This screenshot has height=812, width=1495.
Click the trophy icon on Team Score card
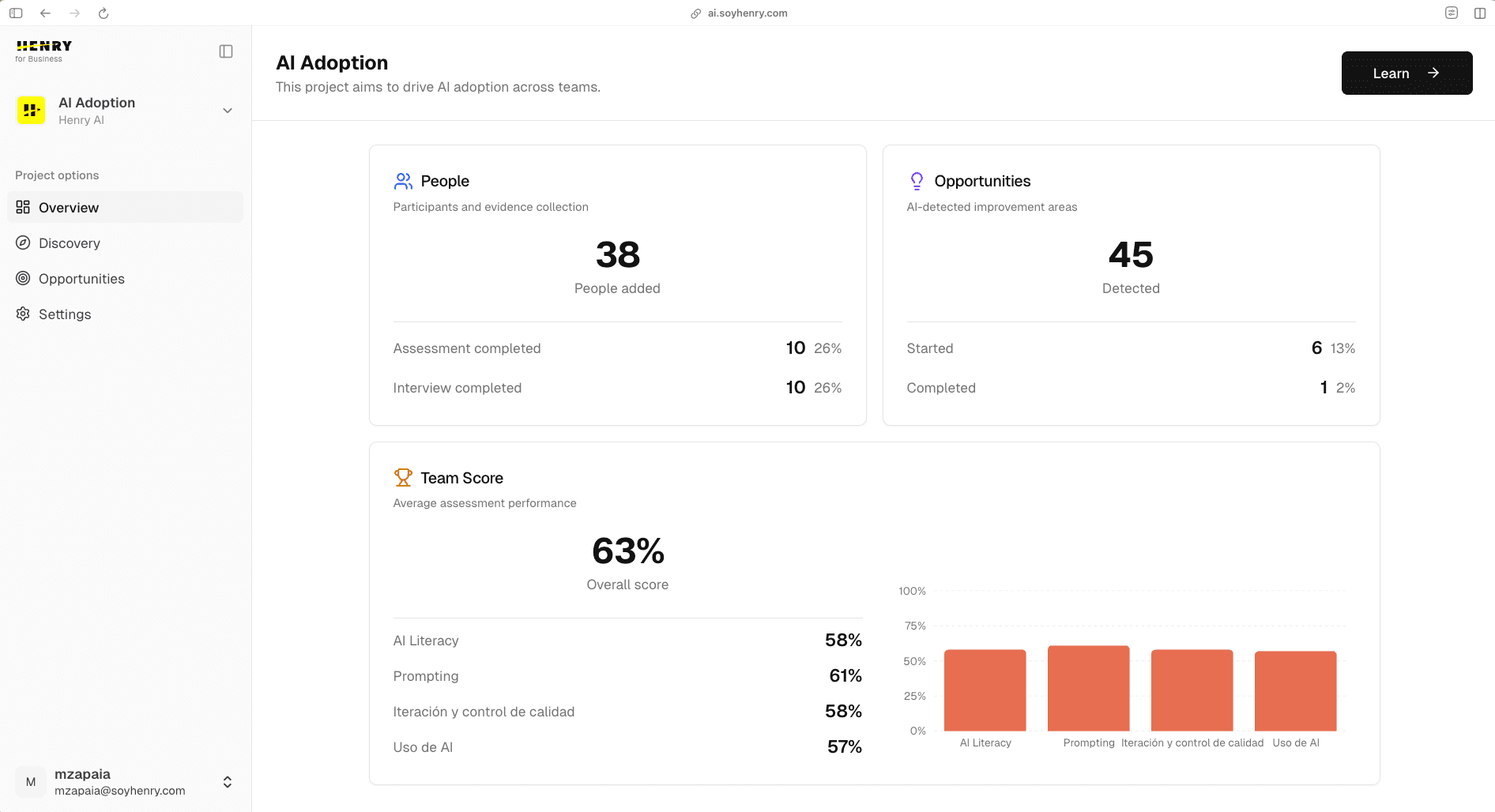(x=404, y=477)
